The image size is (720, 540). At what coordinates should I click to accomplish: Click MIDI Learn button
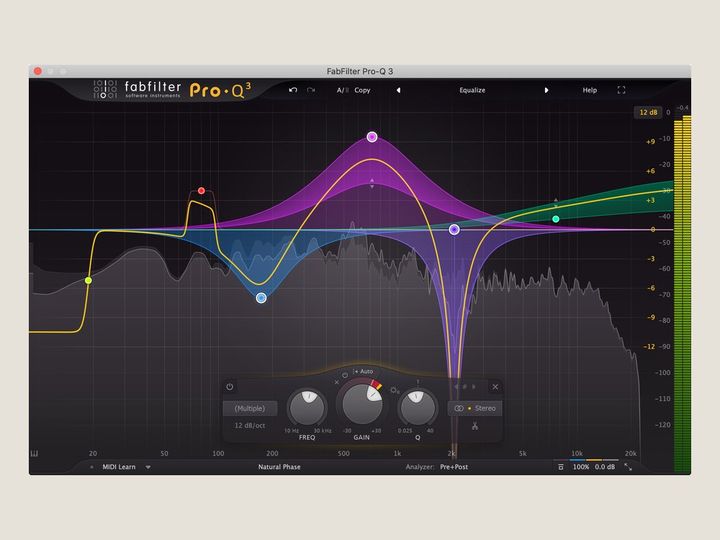pyautogui.click(x=118, y=467)
